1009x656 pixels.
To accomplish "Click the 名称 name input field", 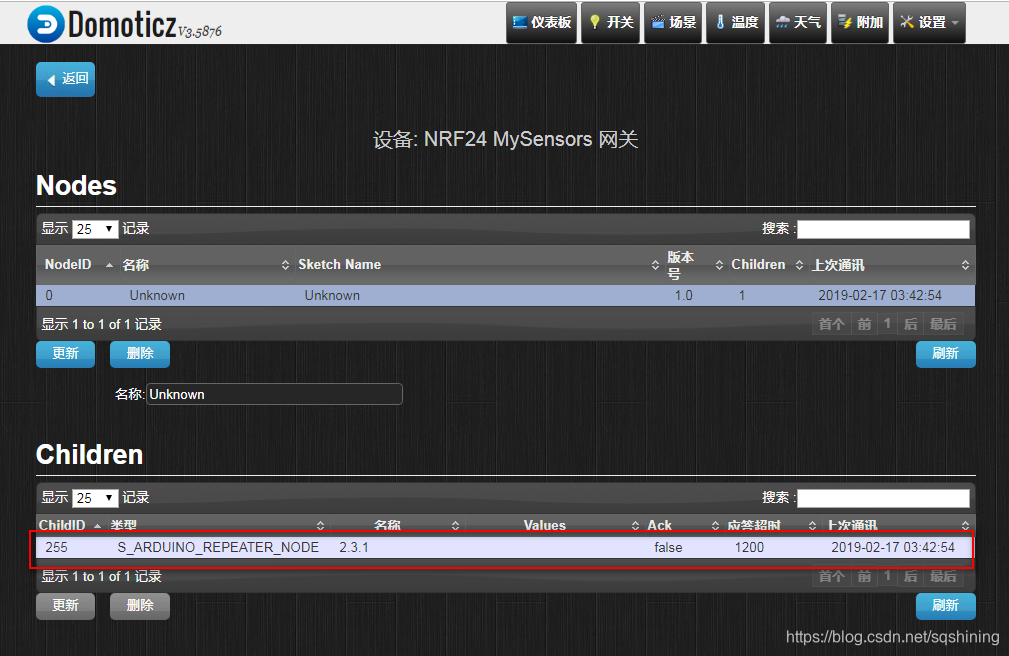I will [275, 394].
